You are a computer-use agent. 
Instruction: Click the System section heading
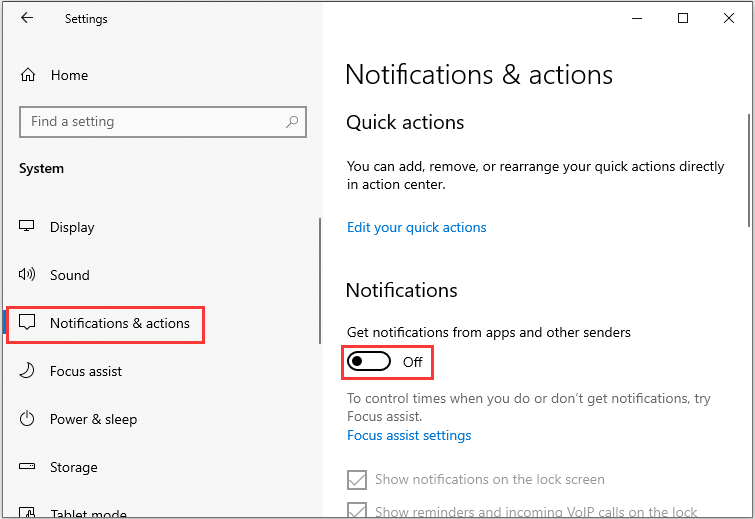coord(41,169)
